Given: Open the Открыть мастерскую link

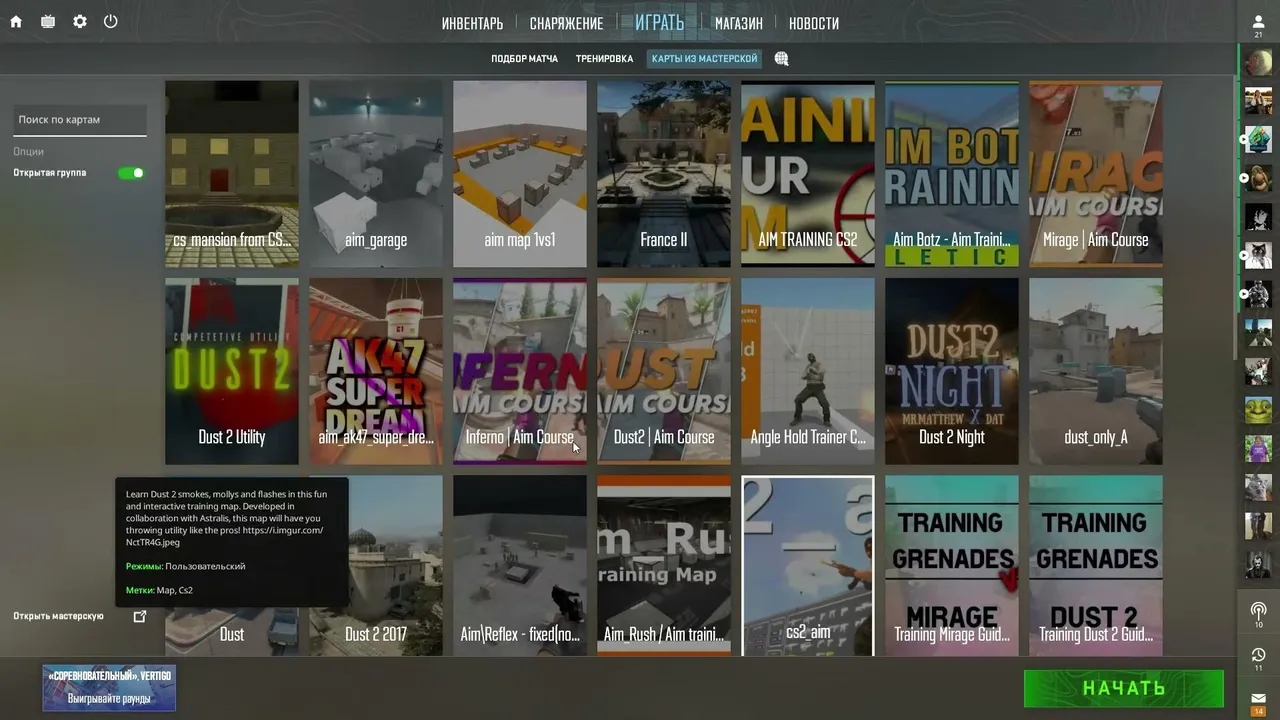Looking at the screenshot, I should pyautogui.click(x=58, y=616).
